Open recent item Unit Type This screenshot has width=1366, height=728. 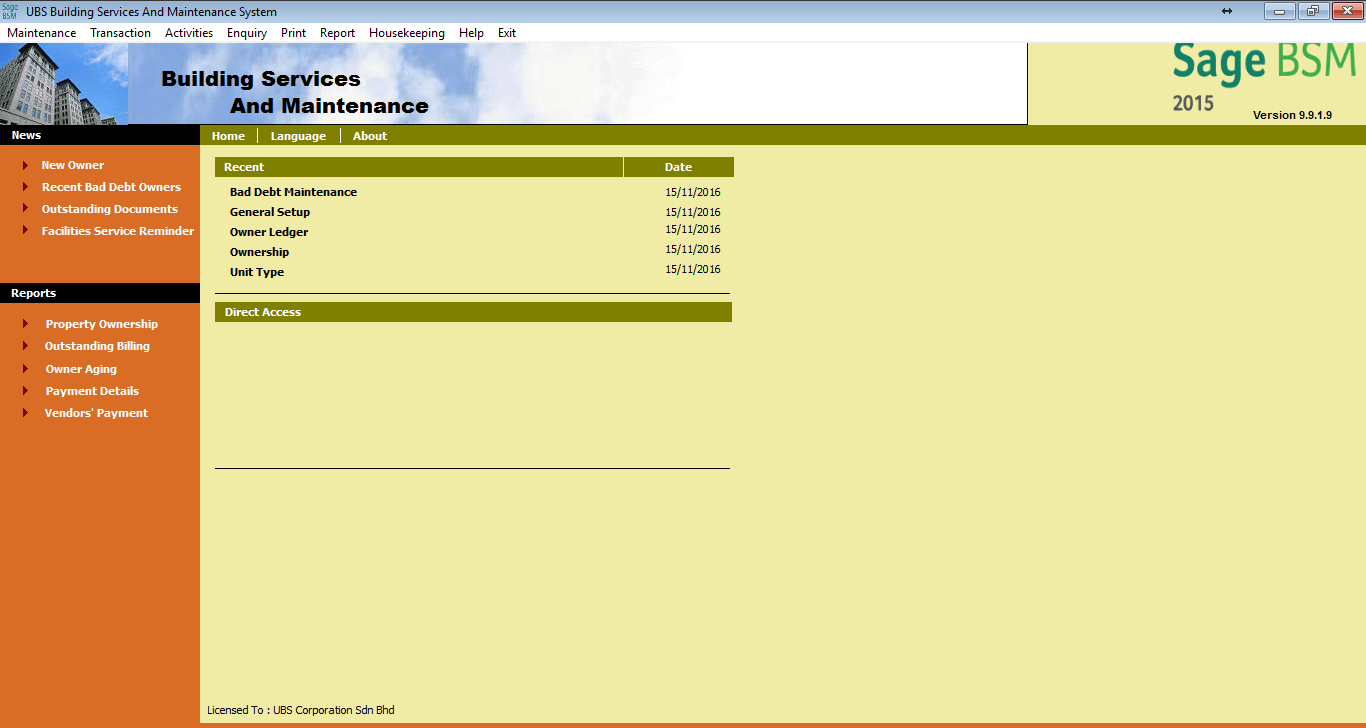click(257, 272)
